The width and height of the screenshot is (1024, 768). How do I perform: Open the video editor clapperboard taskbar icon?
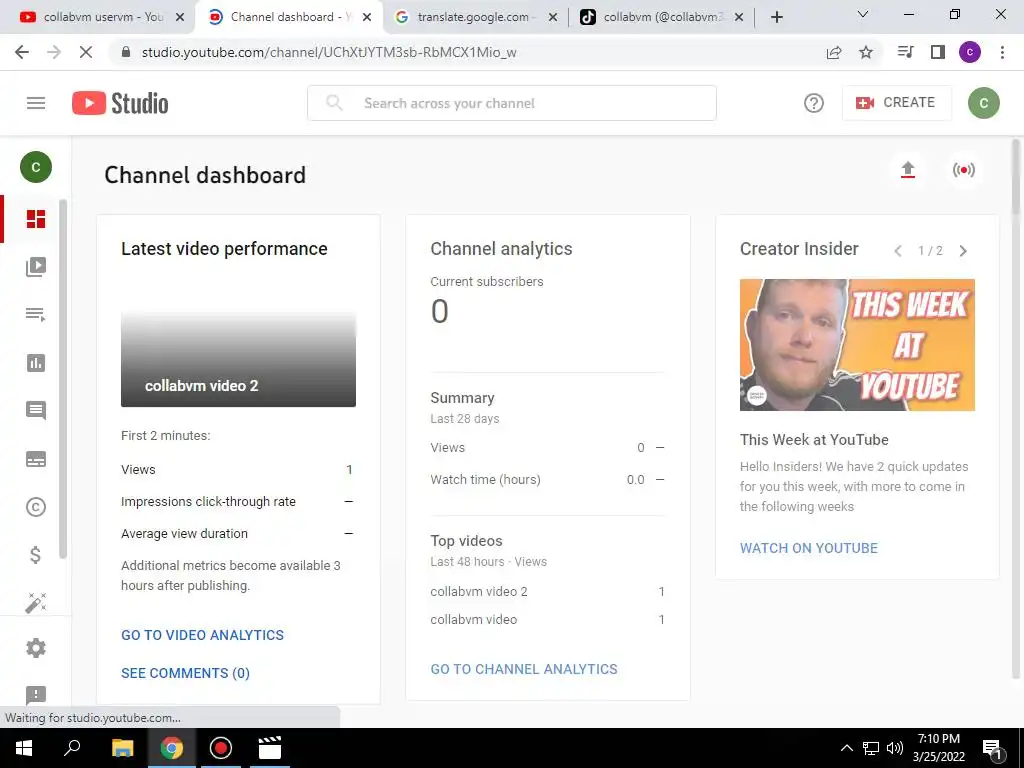[x=269, y=748]
